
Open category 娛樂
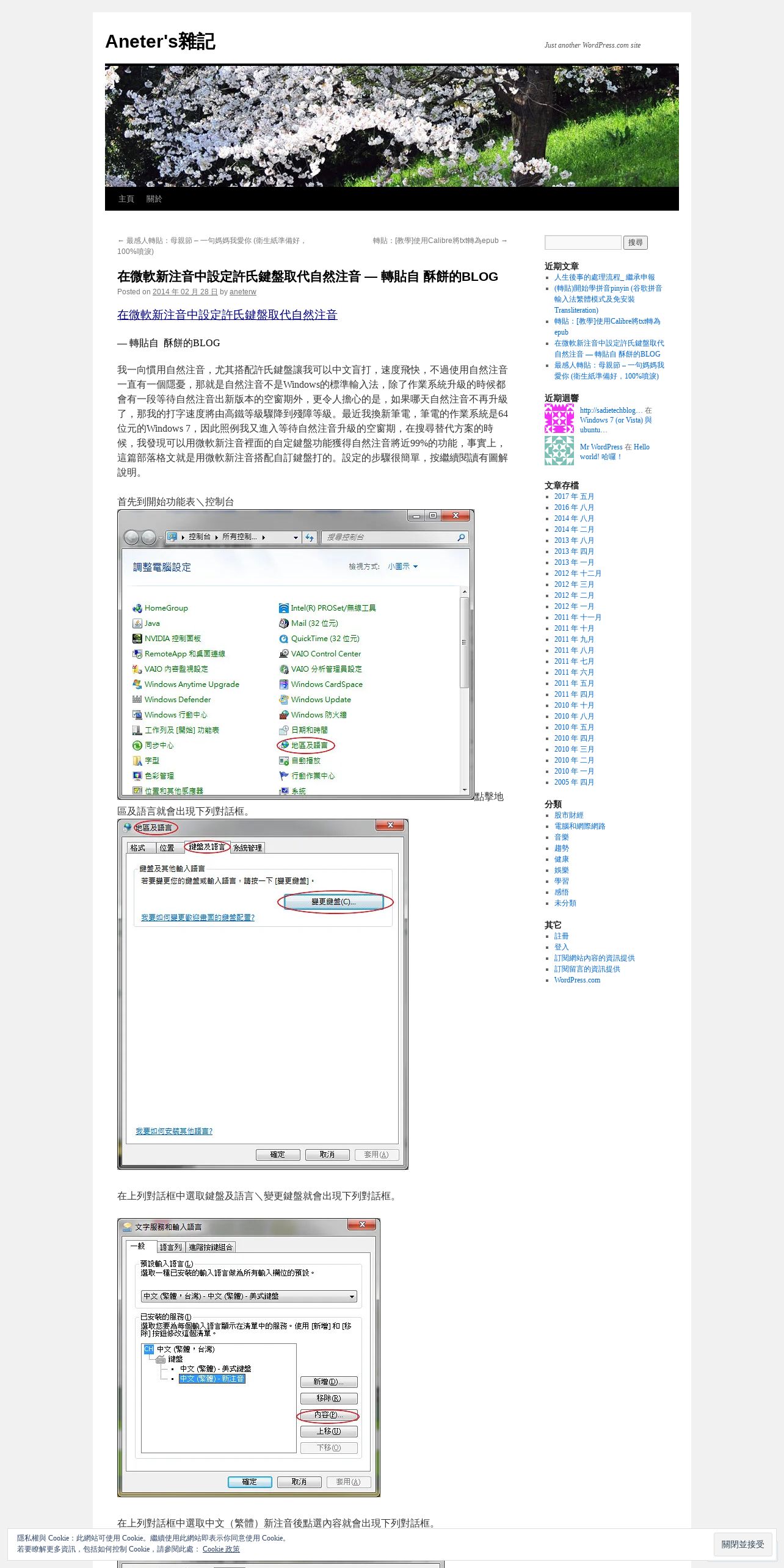[561, 870]
